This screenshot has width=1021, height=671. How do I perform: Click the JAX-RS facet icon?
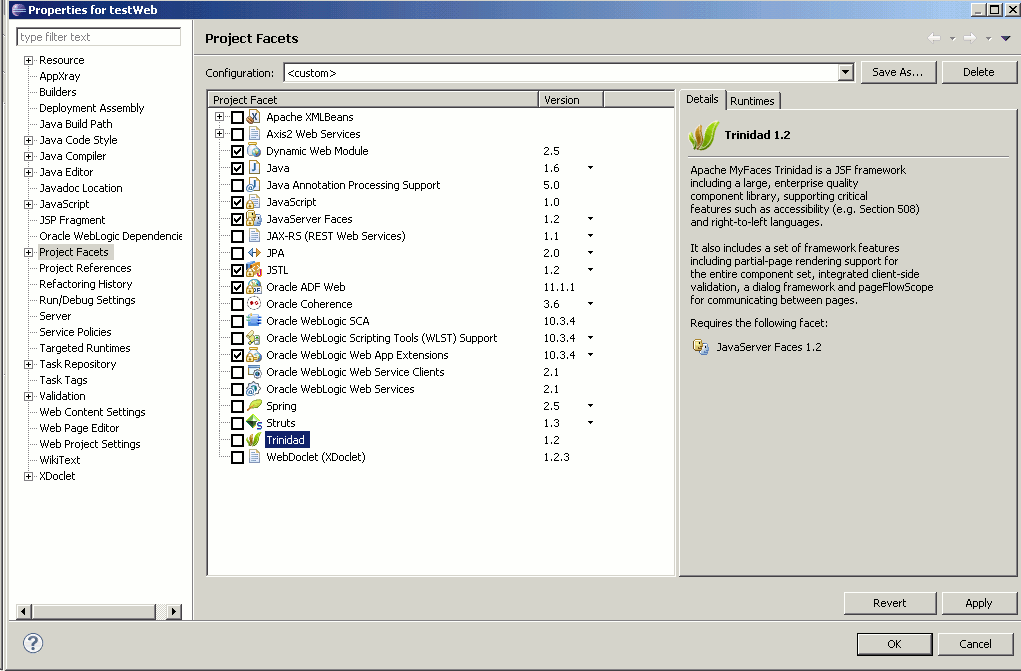tap(254, 236)
